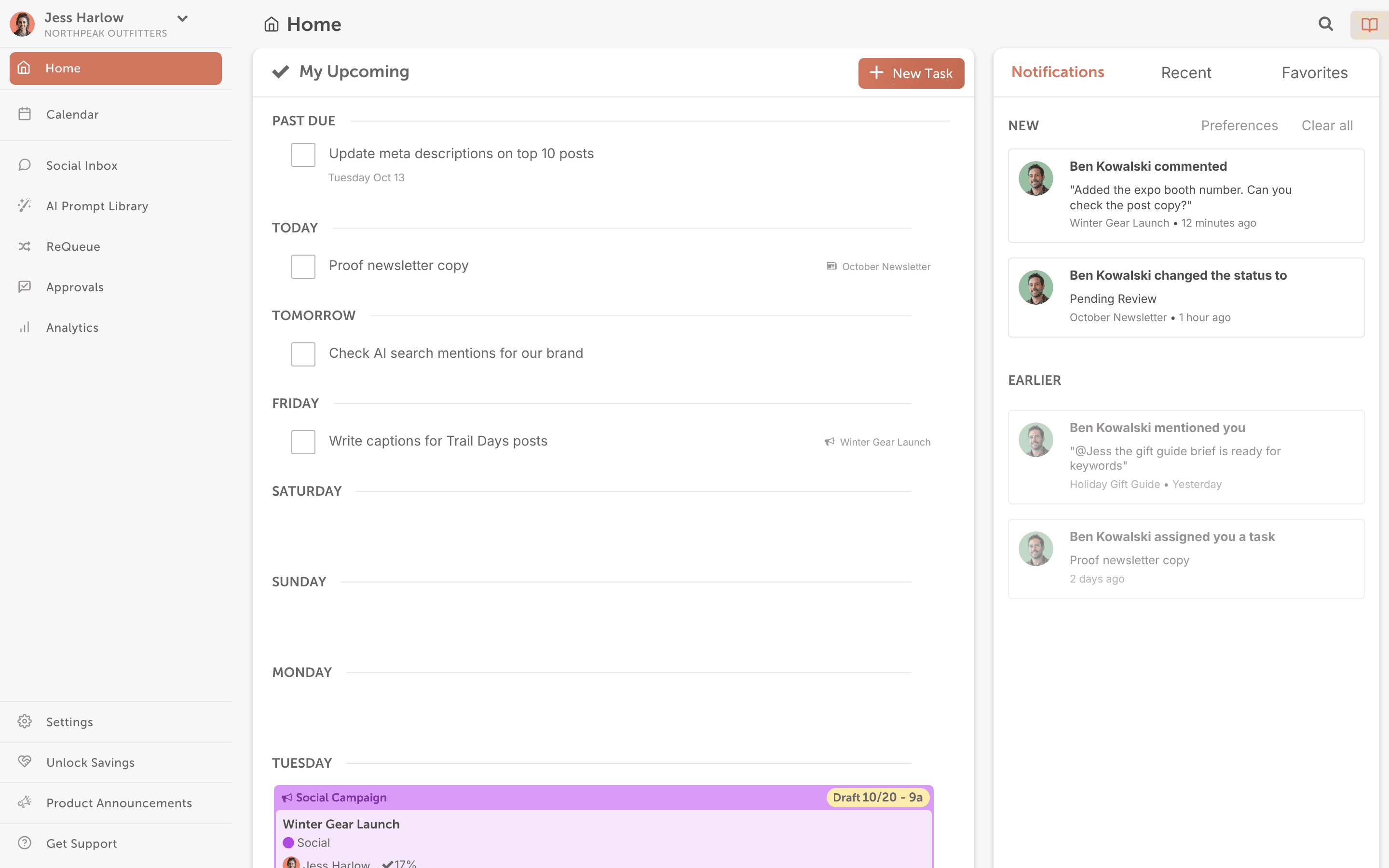Click 'Check AI search mentions for our brand' text
The width and height of the screenshot is (1389, 868).
point(456,353)
